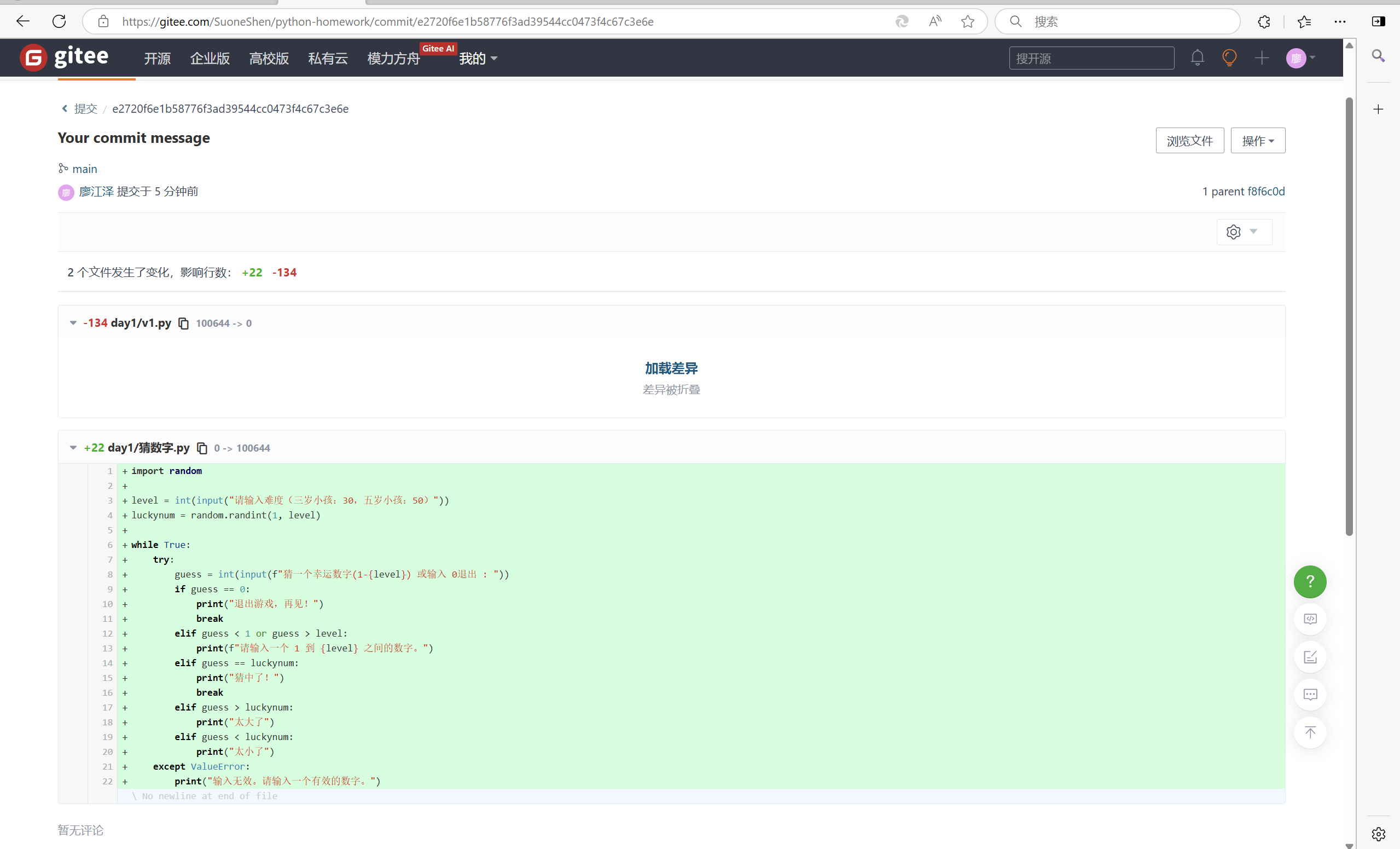This screenshot has height=849, width=1400.
Task: Click the orange lightbulb icon in navbar
Action: point(1229,58)
